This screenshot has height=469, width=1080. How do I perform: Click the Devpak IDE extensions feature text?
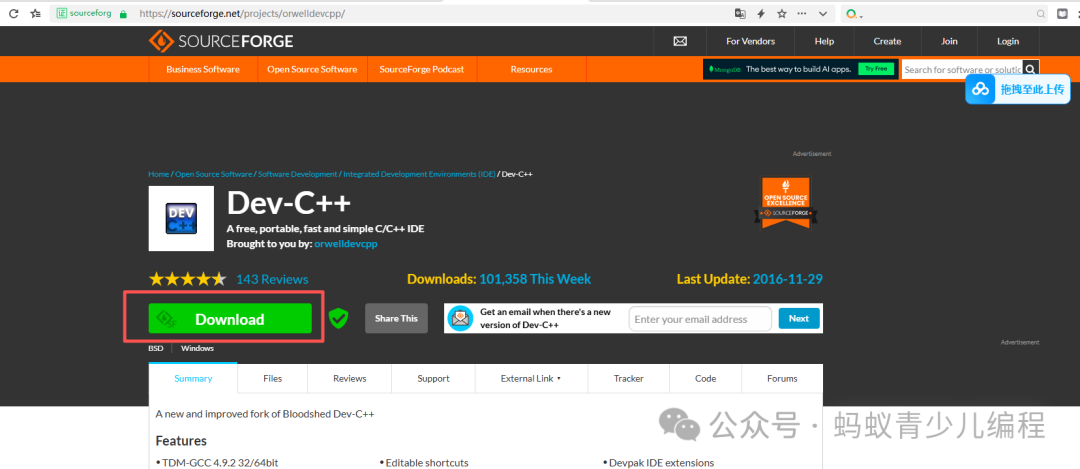coord(661,463)
